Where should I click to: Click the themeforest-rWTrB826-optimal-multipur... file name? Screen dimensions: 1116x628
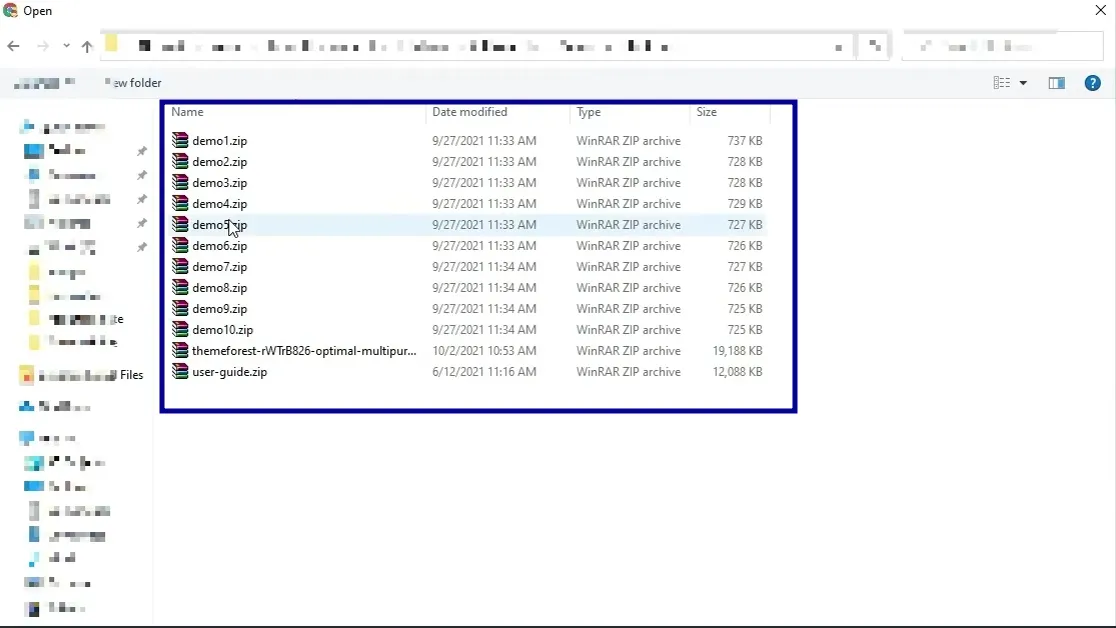point(304,351)
